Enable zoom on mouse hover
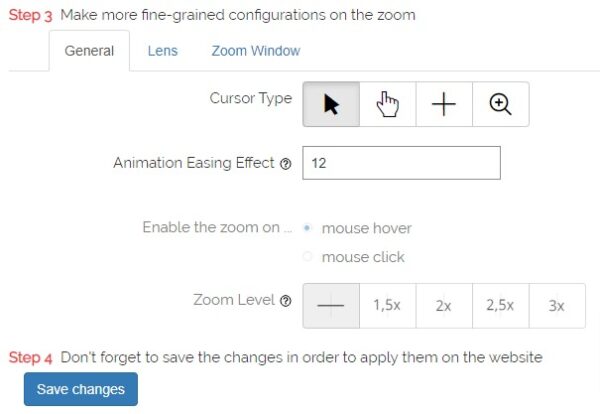This screenshot has height=414, width=600. [308, 228]
